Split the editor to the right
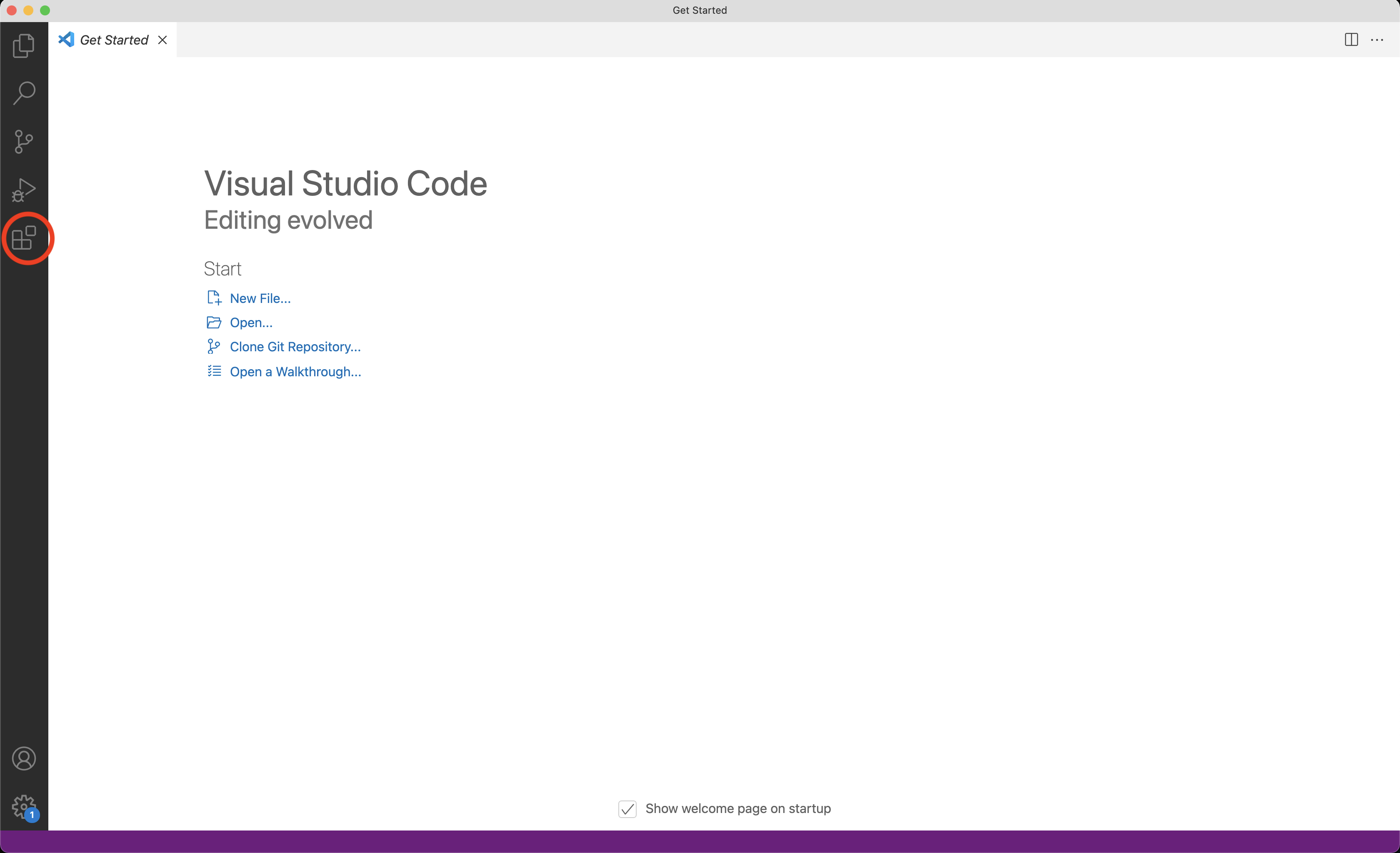The image size is (1400, 853). 1351,40
